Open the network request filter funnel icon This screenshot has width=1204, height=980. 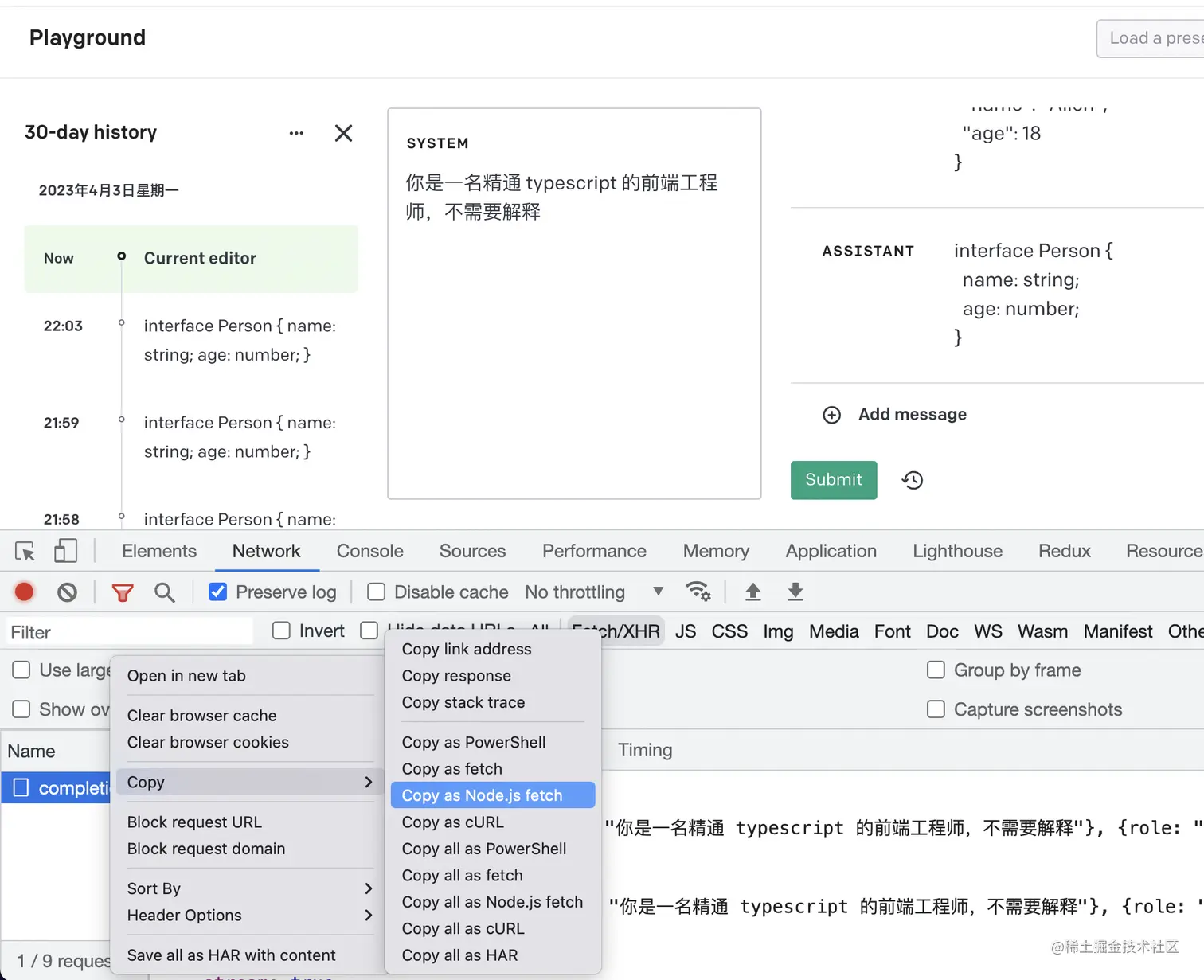(x=122, y=592)
